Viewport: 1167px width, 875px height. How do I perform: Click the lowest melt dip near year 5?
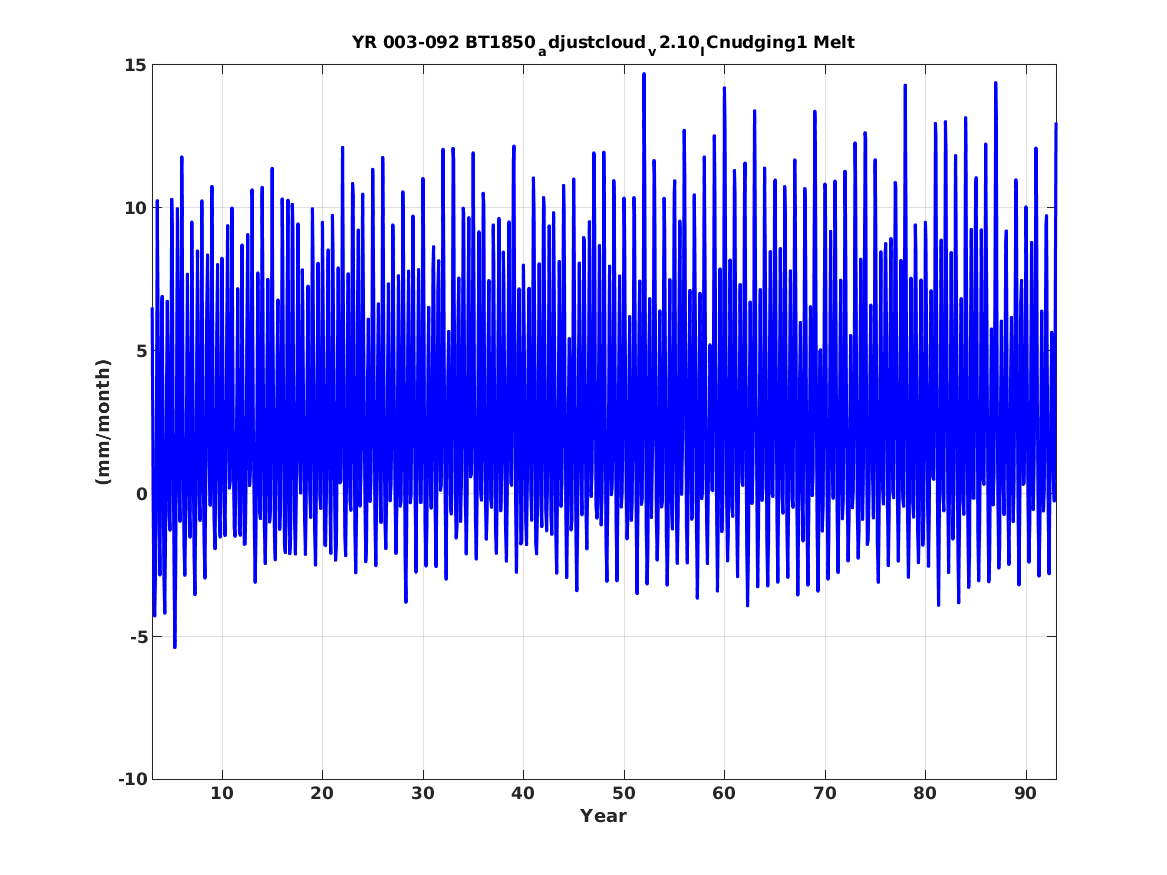click(175, 647)
